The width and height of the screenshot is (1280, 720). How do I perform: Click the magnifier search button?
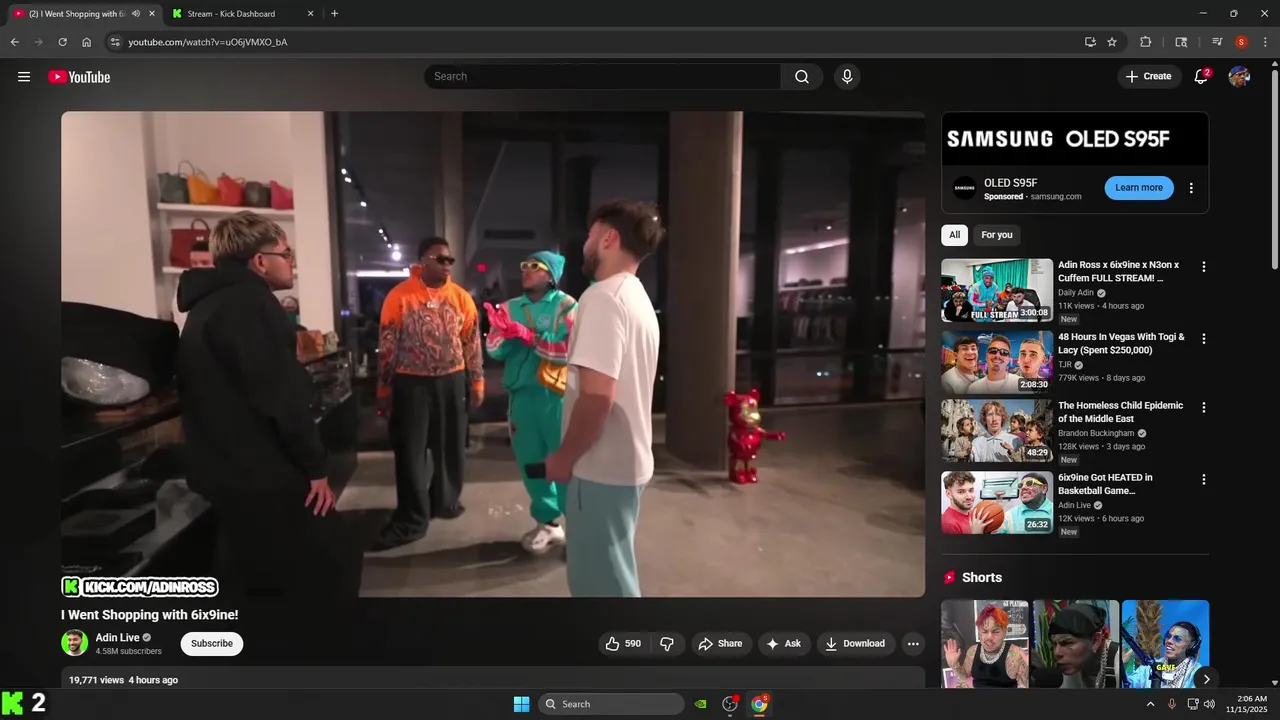pyautogui.click(x=802, y=77)
